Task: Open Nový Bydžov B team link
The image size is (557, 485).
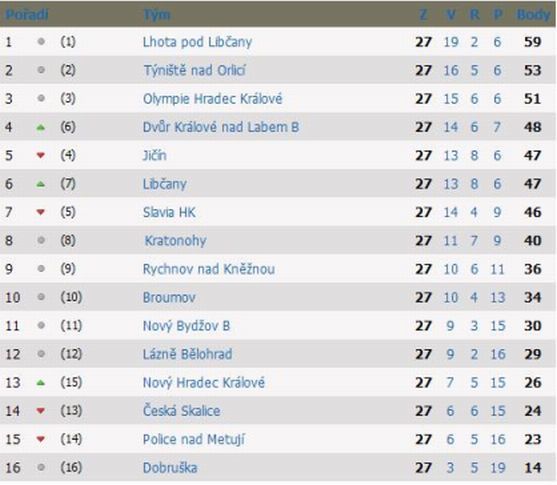Action: pyautogui.click(x=186, y=326)
